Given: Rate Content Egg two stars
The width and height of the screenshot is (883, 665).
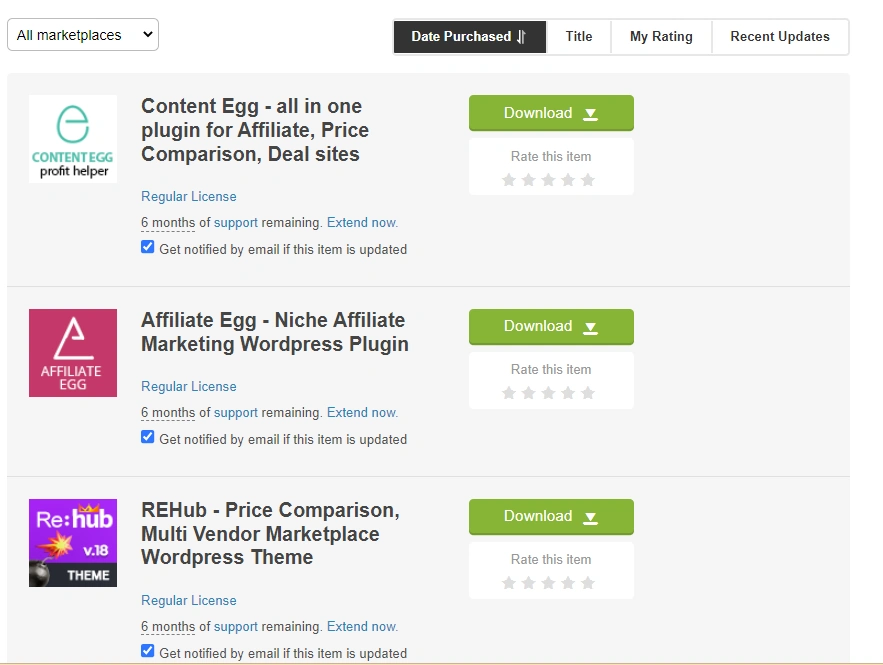Looking at the screenshot, I should pyautogui.click(x=528, y=180).
